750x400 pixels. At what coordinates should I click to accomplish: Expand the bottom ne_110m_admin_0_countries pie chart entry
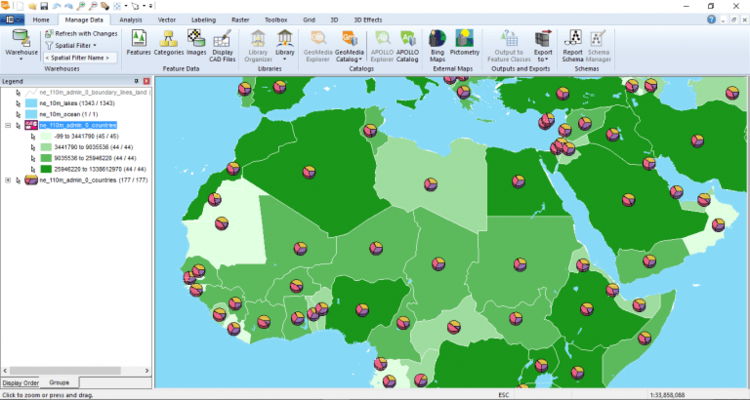click(x=8, y=181)
